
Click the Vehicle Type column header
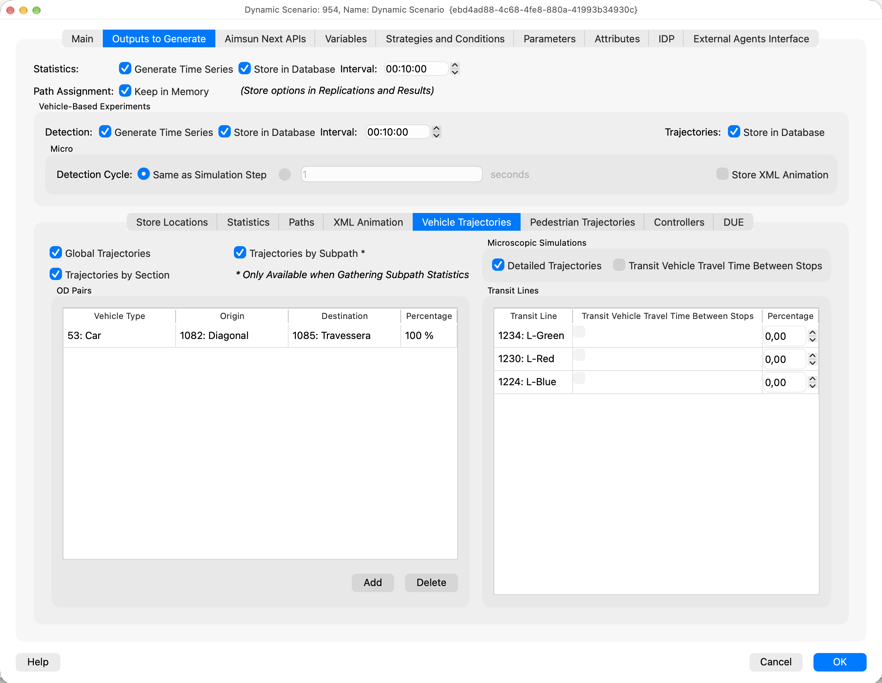pyautogui.click(x=119, y=316)
